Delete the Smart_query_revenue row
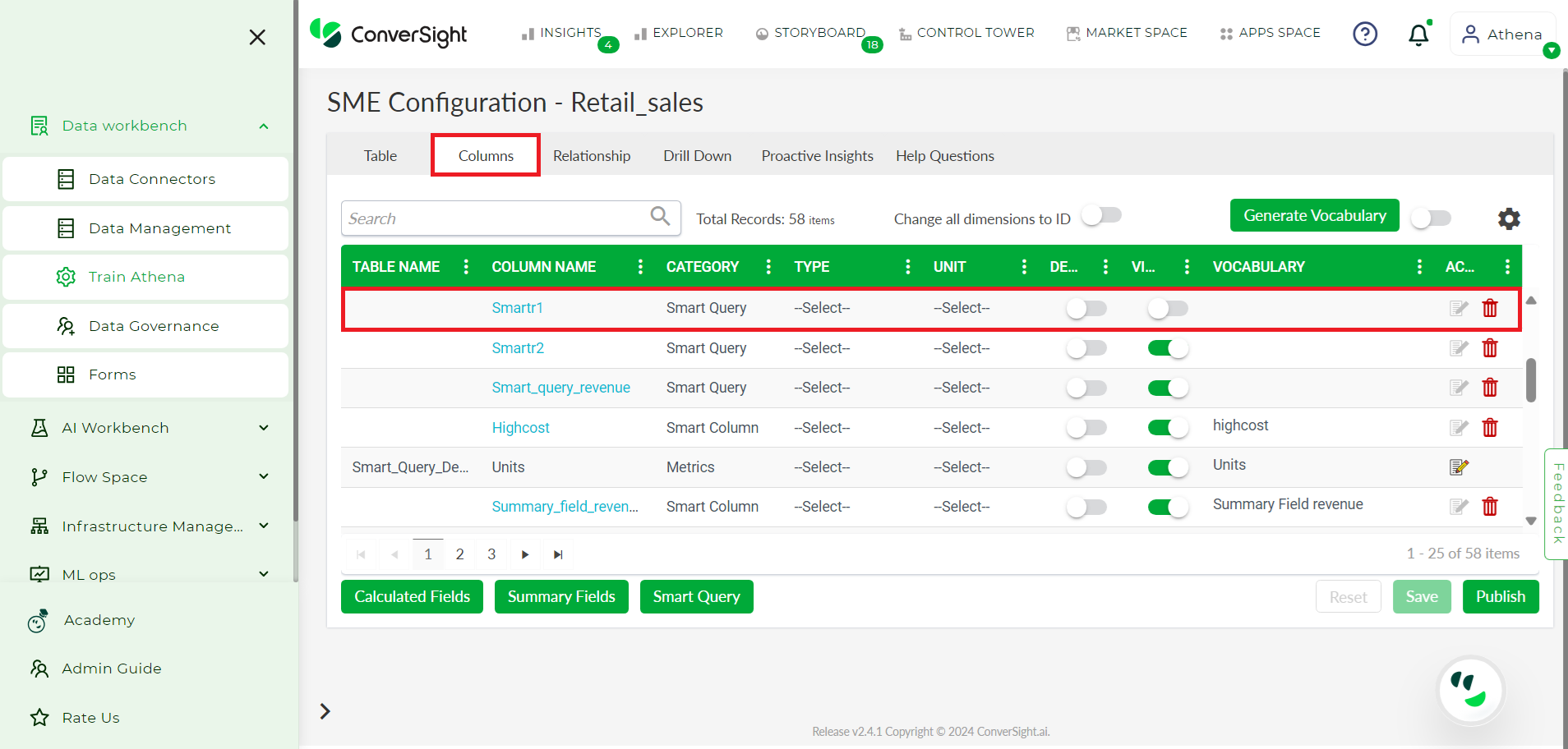The image size is (1568, 749). coord(1490,388)
